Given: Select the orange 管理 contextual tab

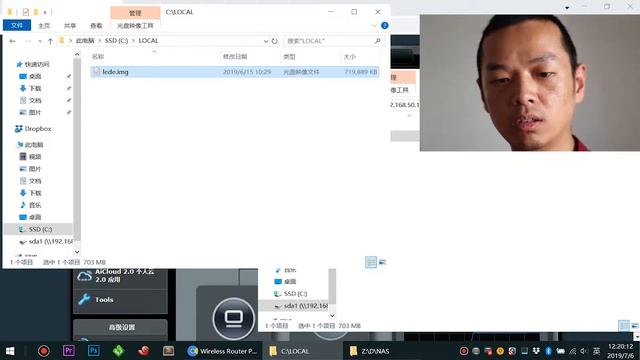Looking at the screenshot, I should [x=135, y=13].
